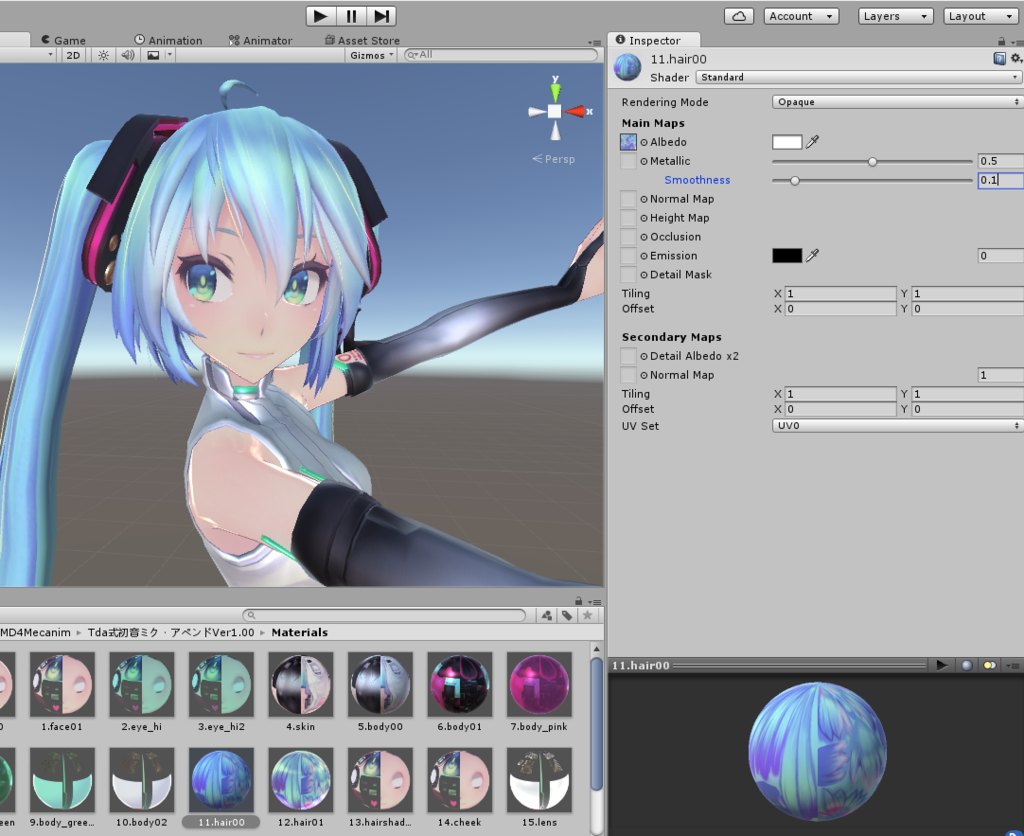Switch to the Game tab
Image resolution: width=1024 pixels, height=836 pixels.
(63, 40)
